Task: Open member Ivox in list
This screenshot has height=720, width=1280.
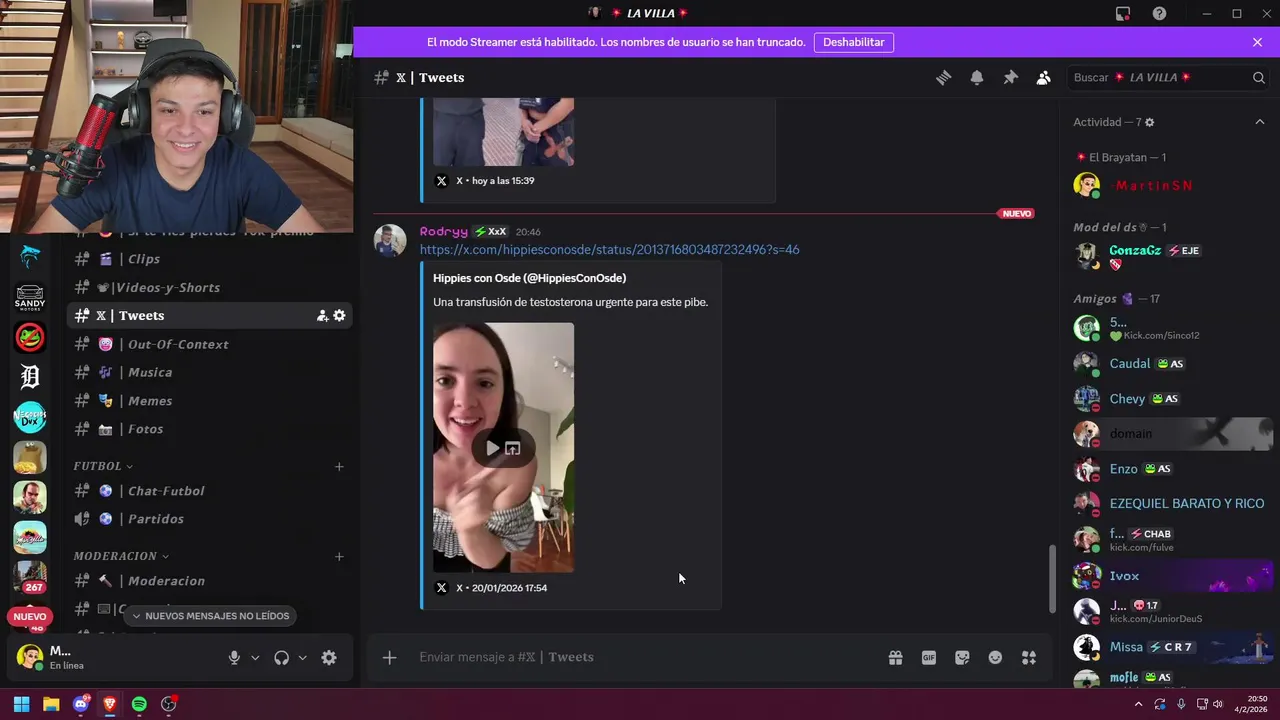Action: (x=1166, y=575)
